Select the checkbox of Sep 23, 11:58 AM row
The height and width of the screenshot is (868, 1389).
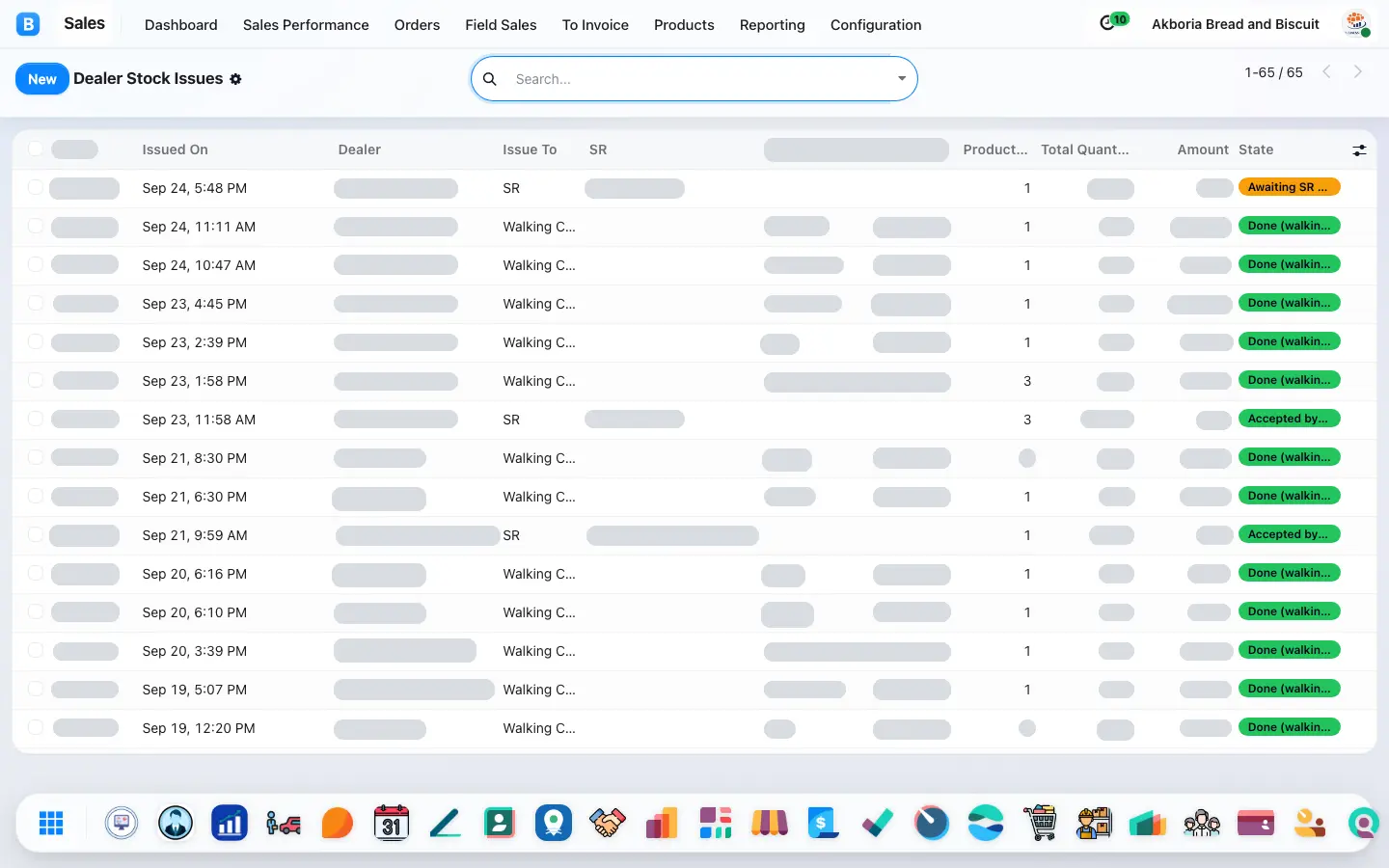pyautogui.click(x=36, y=419)
